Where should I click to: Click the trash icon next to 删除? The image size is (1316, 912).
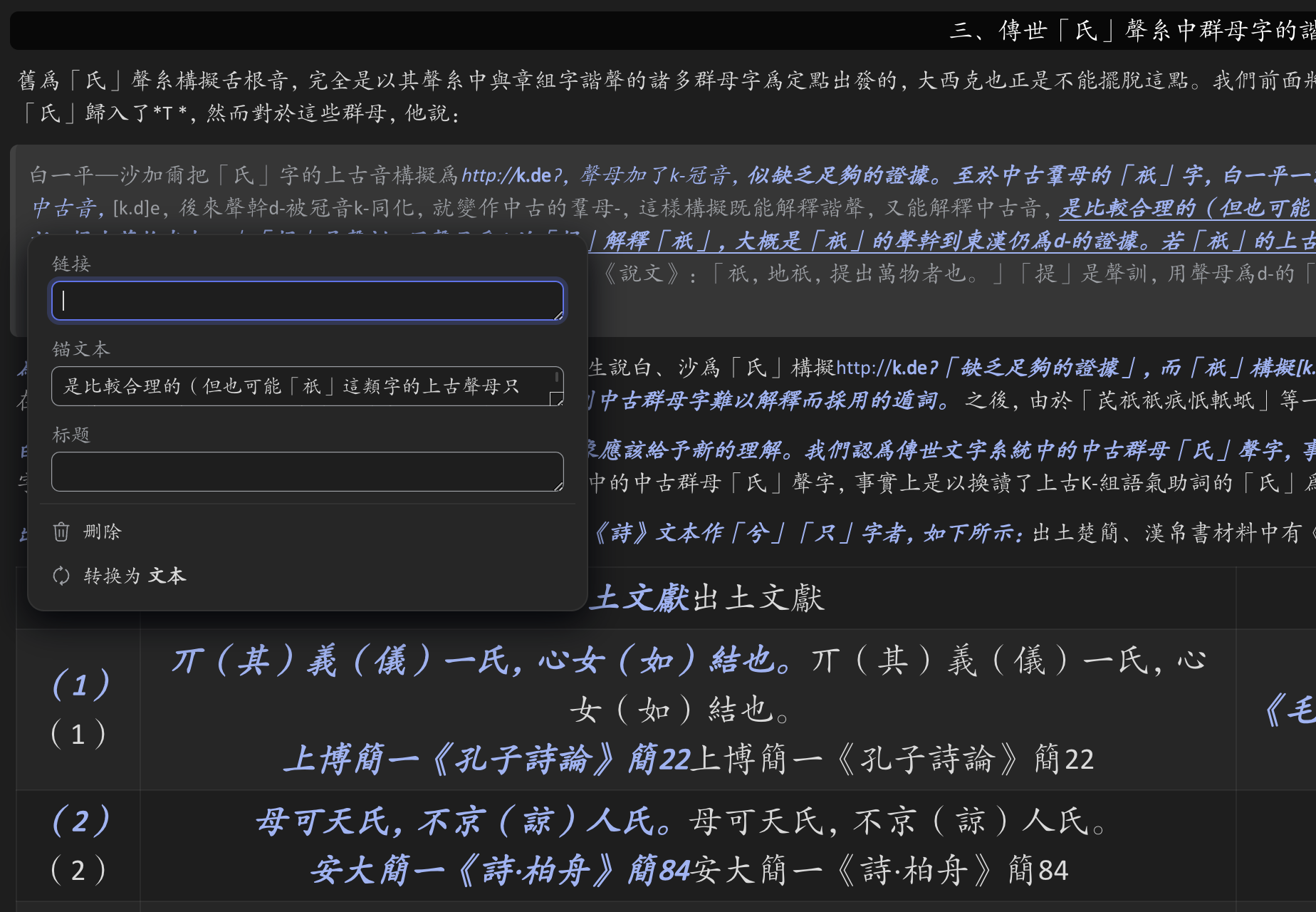point(61,532)
